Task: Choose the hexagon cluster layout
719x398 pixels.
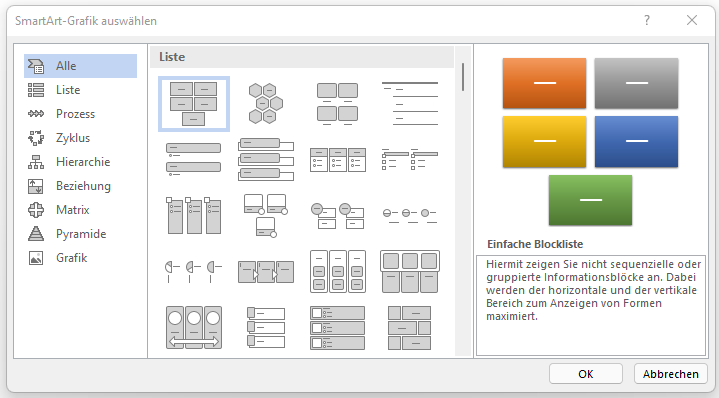Action: coord(265,104)
